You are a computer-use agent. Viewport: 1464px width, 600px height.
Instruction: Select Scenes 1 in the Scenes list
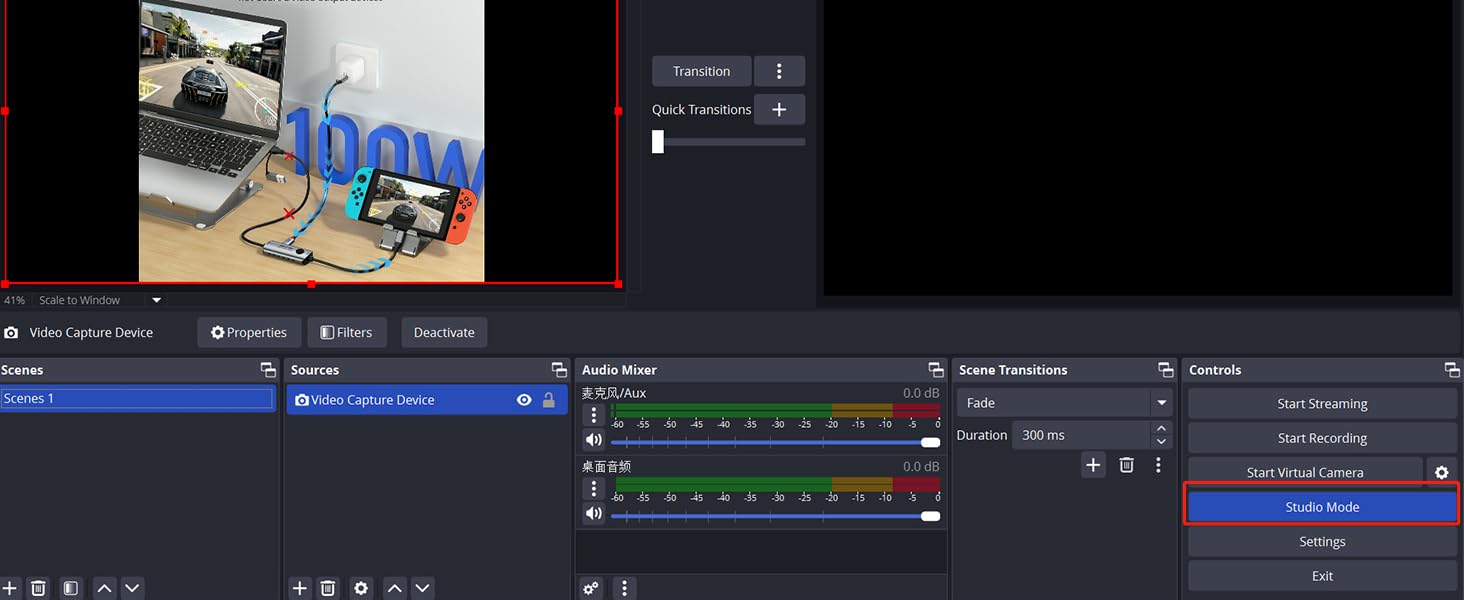click(x=137, y=399)
